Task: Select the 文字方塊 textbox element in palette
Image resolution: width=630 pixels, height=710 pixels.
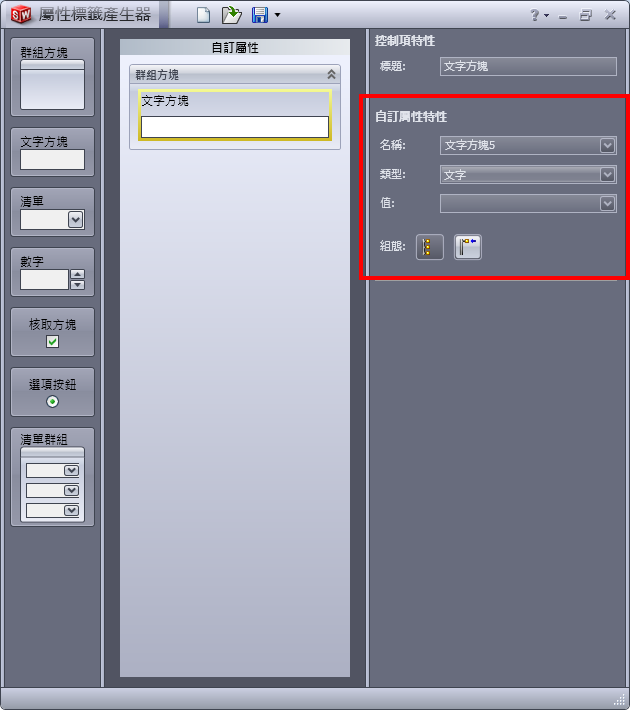Action: (x=53, y=152)
